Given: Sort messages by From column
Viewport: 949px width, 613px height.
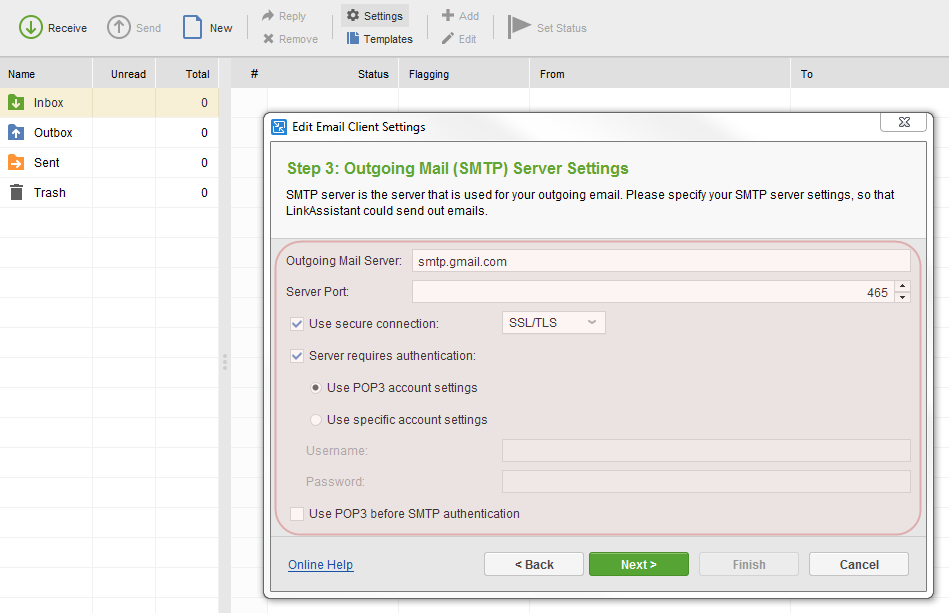Looking at the screenshot, I should [x=660, y=74].
